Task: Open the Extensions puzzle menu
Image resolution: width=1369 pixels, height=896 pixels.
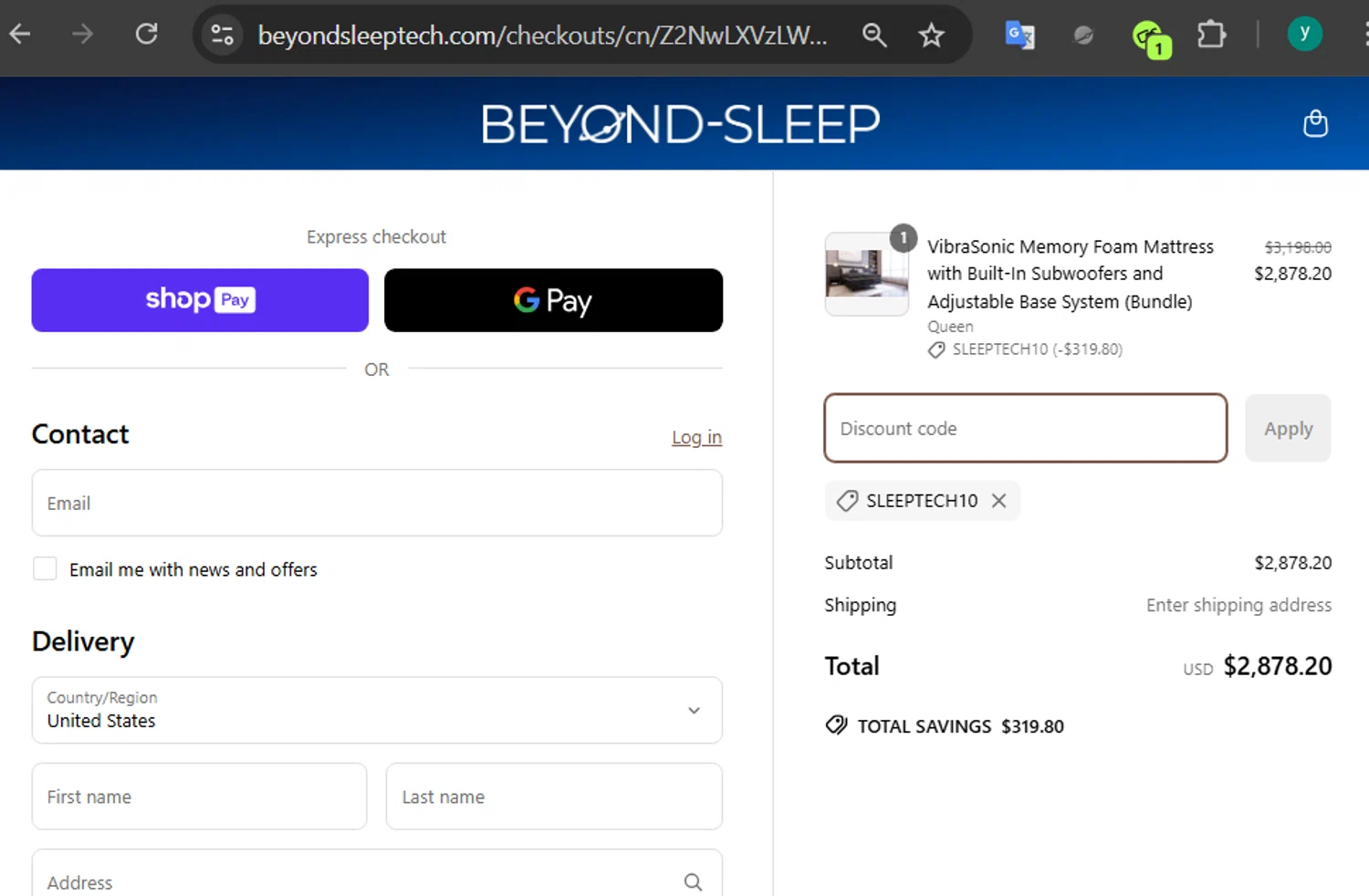Action: click(x=1211, y=35)
